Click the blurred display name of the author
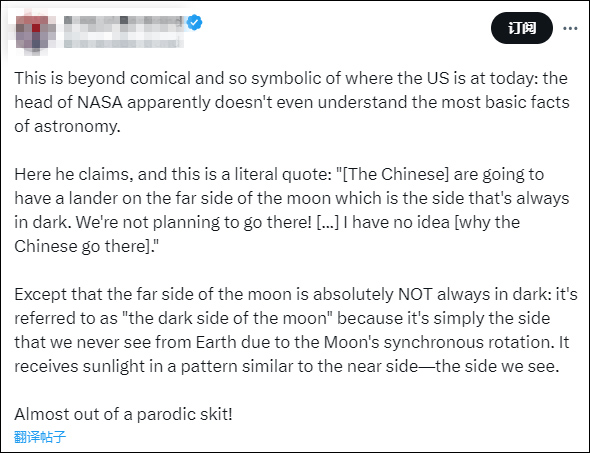The image size is (590, 453). click(124, 21)
